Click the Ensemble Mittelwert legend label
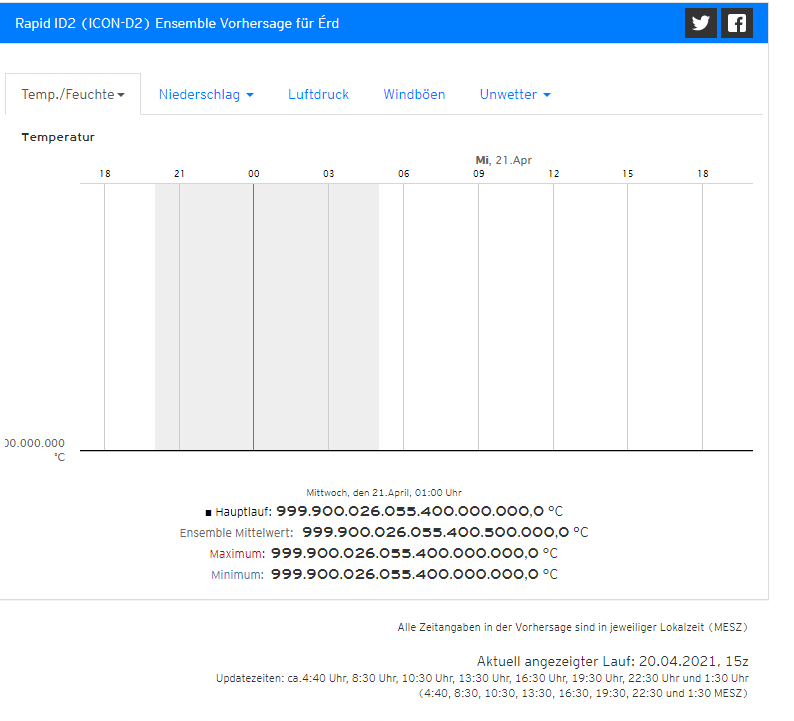Image resolution: width=794 pixels, height=721 pixels. click(x=236, y=533)
